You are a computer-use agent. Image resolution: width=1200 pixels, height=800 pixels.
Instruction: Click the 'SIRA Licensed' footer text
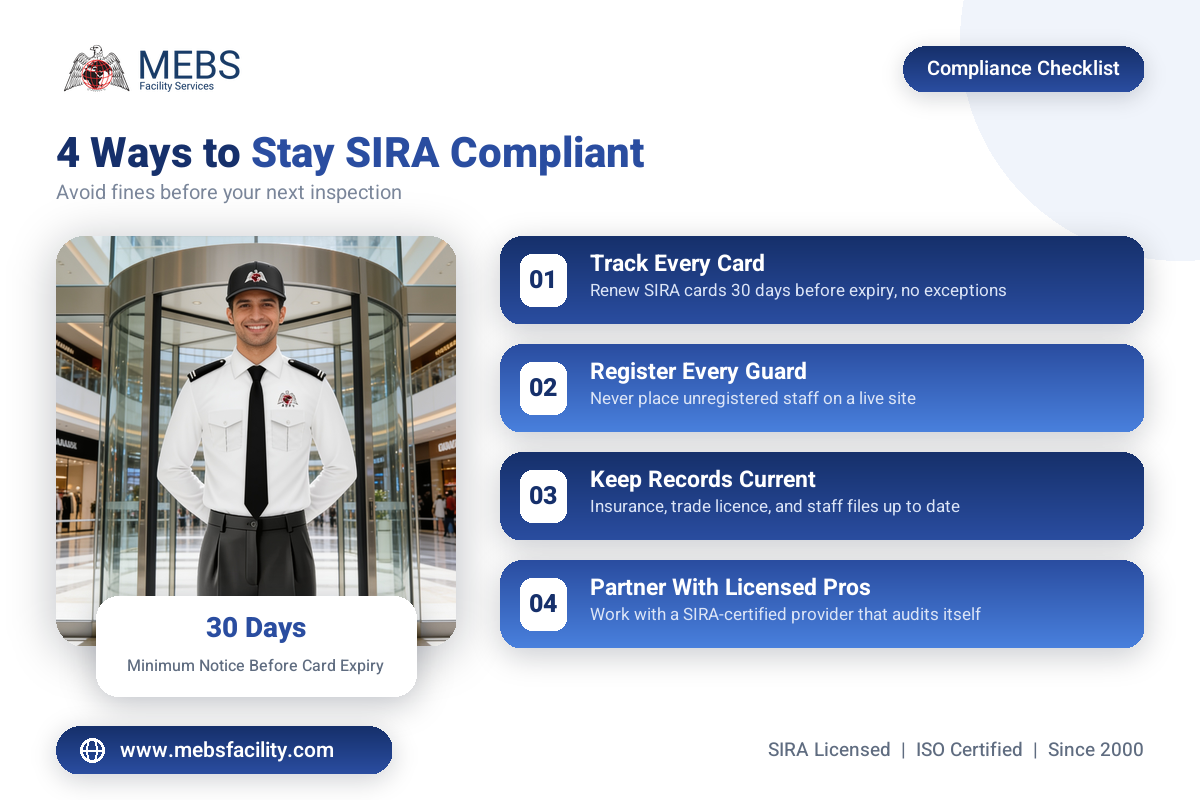(829, 749)
